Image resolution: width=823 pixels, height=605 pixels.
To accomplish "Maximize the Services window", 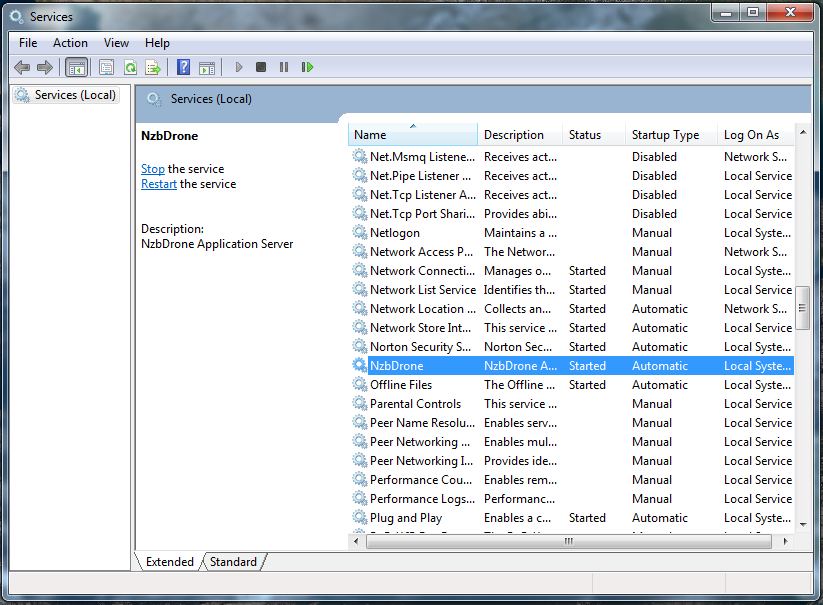I will [753, 12].
